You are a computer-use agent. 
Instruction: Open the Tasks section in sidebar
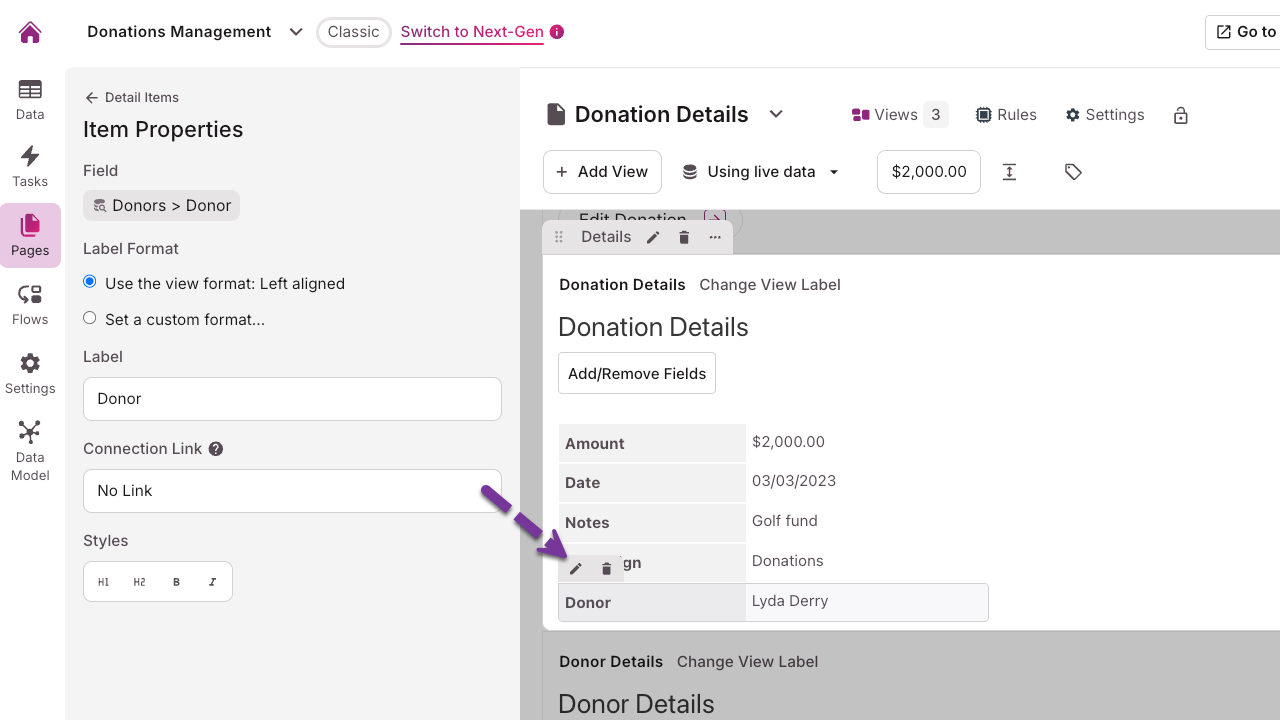30,166
